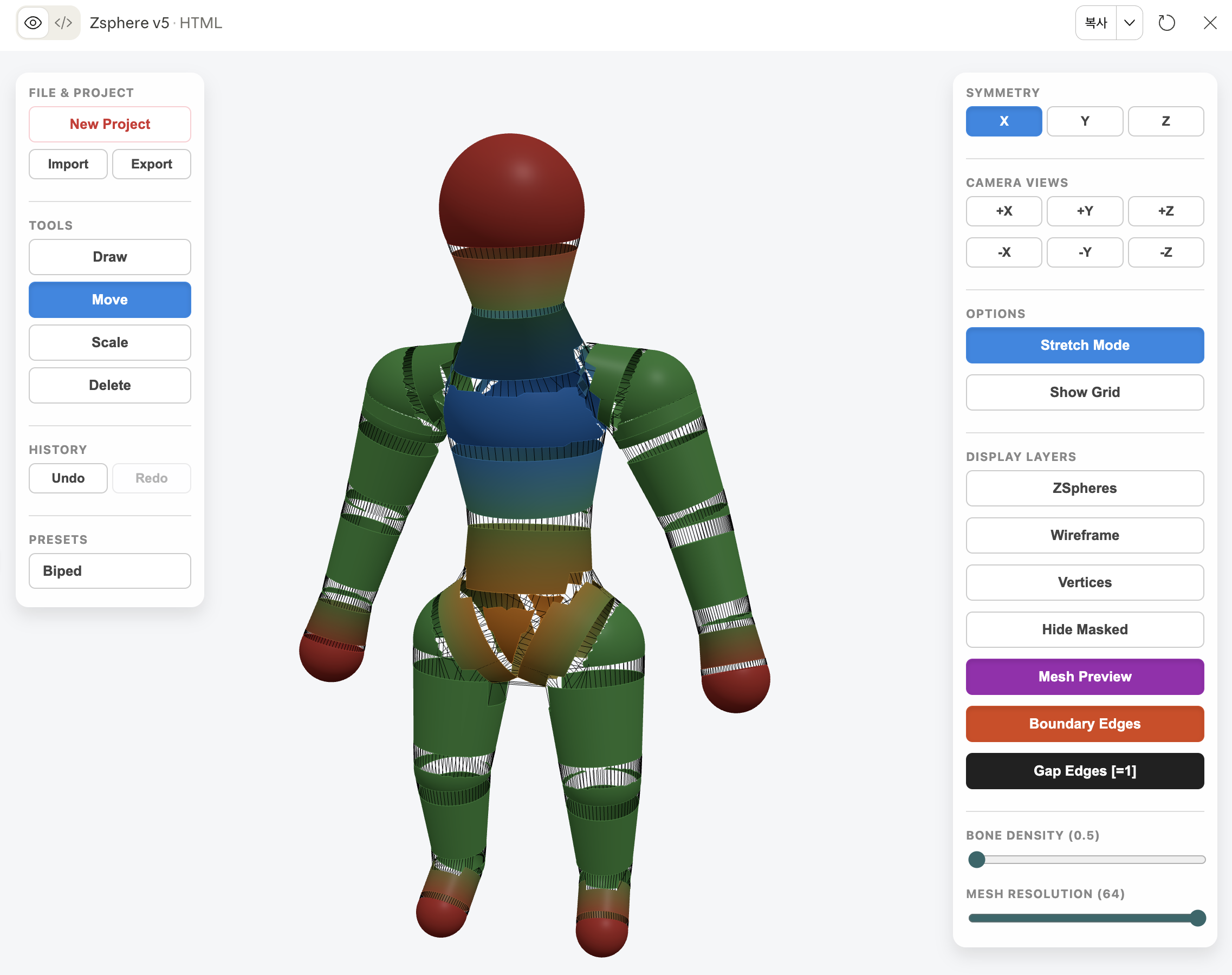The image size is (1232, 975).
Task: Adjust the Bone Density slider
Action: (x=977, y=859)
